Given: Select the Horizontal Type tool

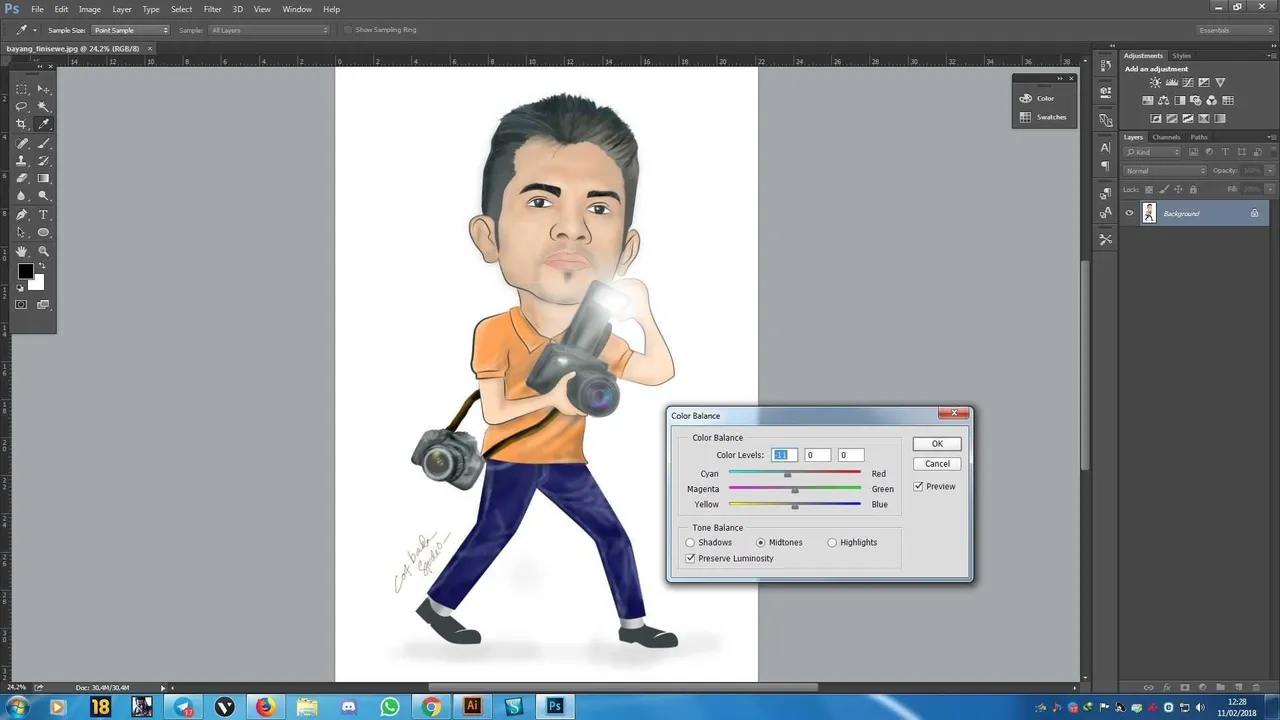Looking at the screenshot, I should pos(44,215).
